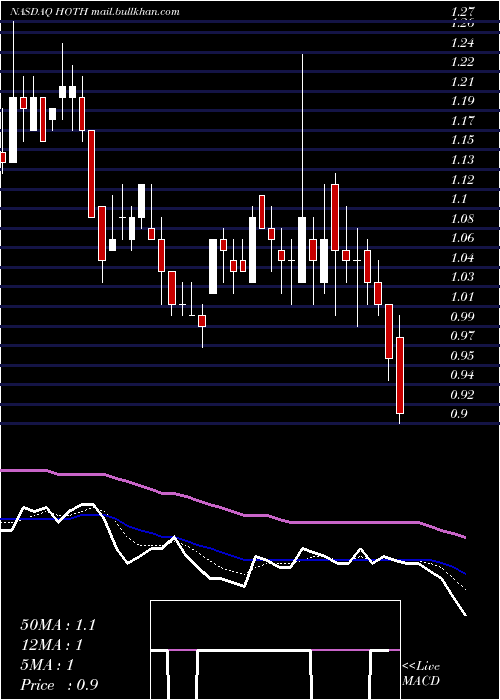Click the 1.1 price axis label
The height and width of the screenshot is (700, 500).
coord(459,199)
